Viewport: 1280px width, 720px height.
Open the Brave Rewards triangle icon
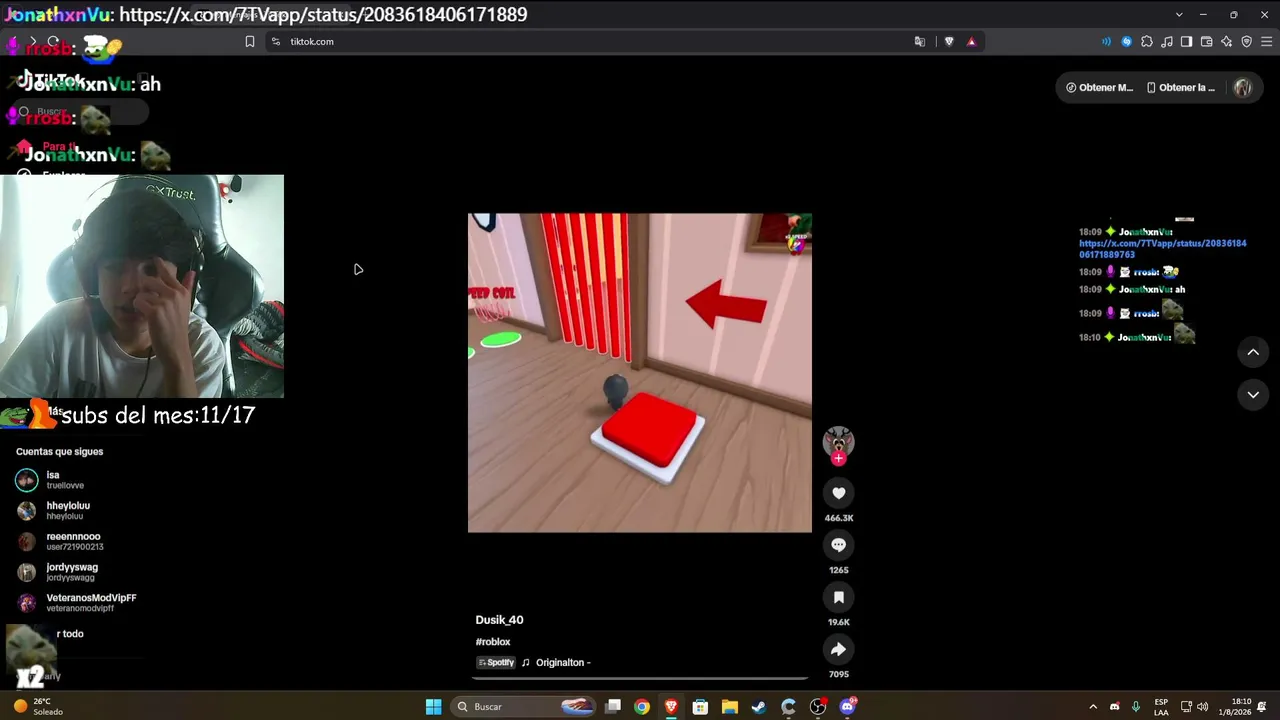pos(971,41)
